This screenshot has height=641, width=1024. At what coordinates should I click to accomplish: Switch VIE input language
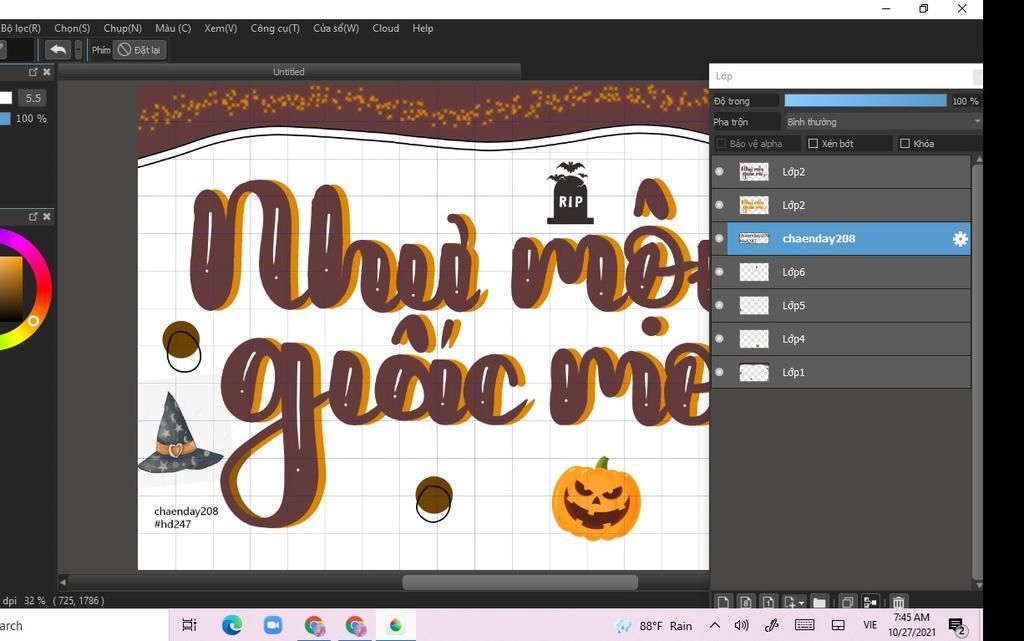pyautogui.click(x=870, y=625)
